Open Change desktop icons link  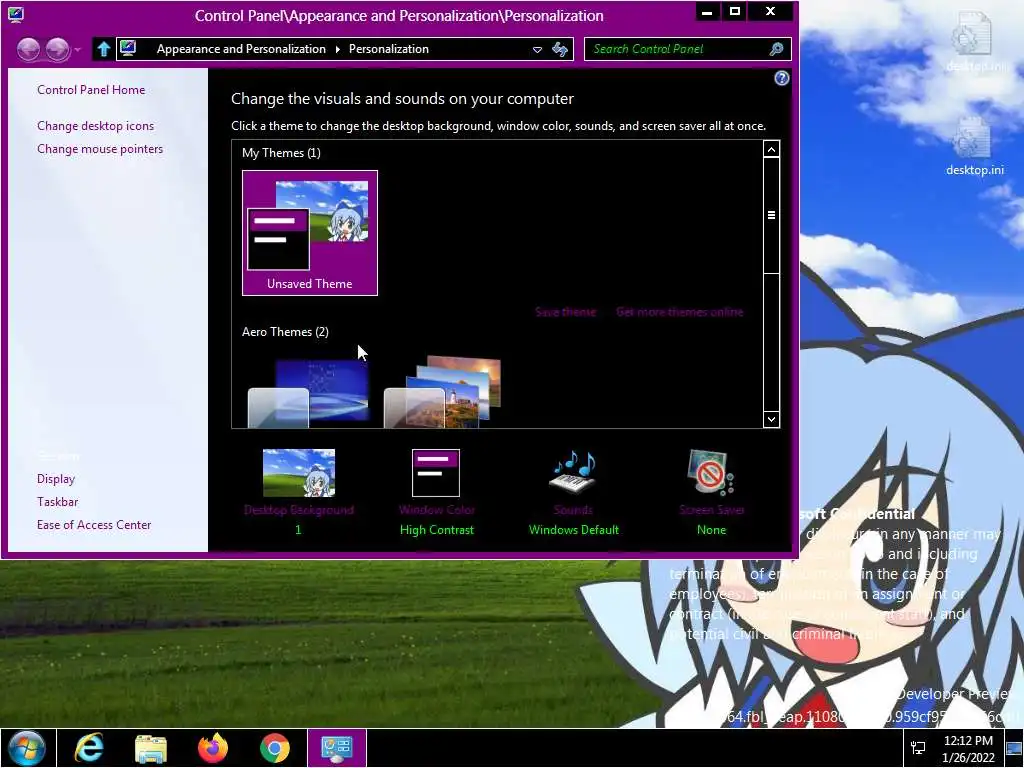(x=95, y=126)
